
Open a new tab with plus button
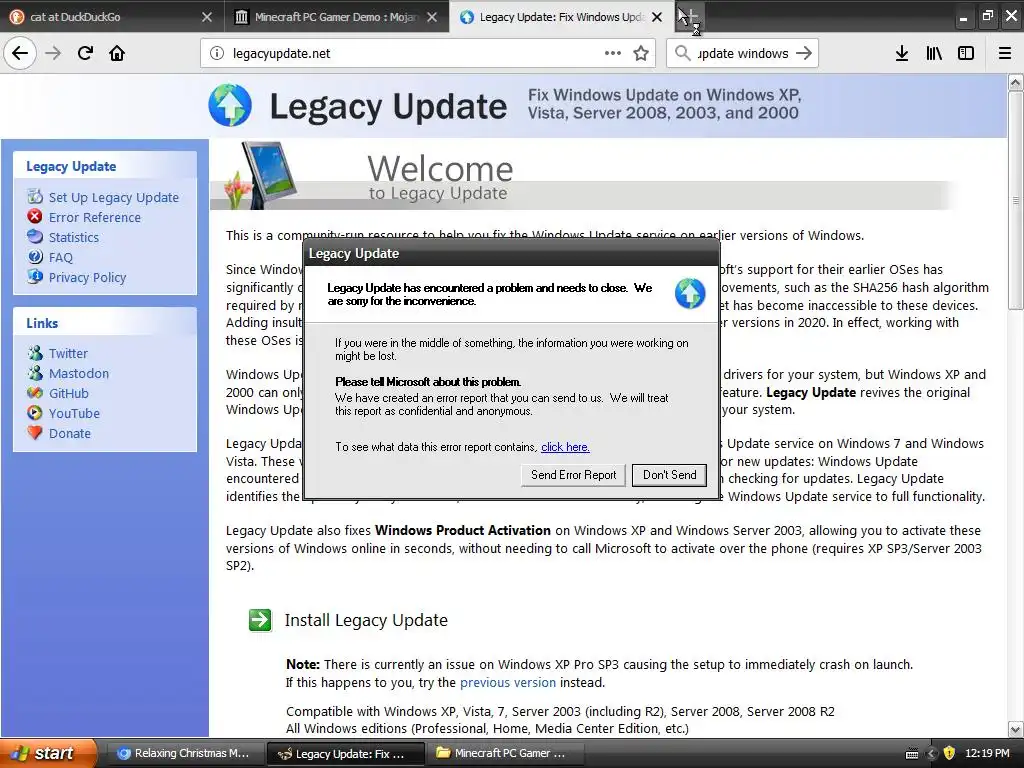pos(689,16)
